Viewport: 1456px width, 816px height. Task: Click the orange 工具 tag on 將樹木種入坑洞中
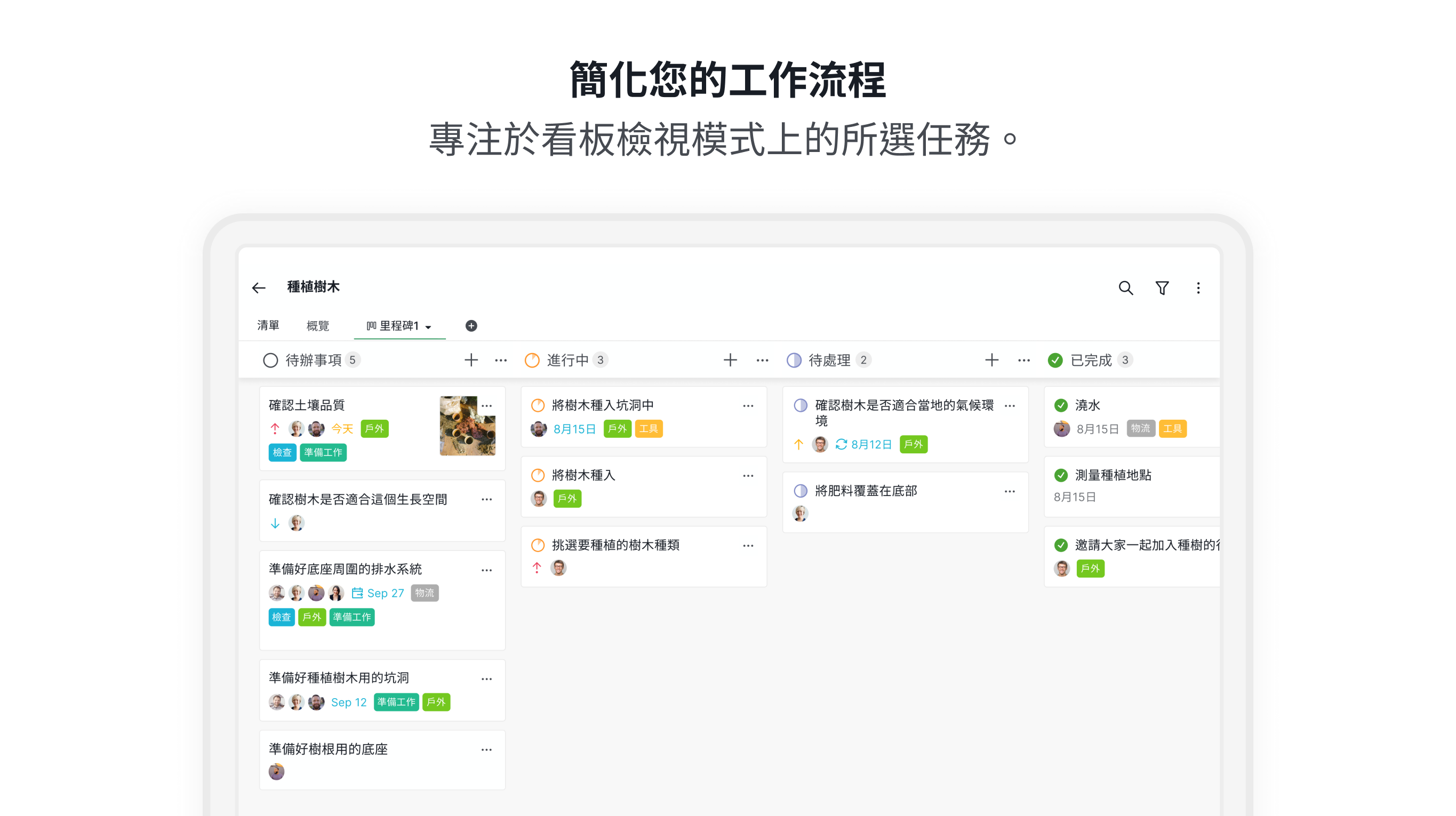(x=649, y=429)
